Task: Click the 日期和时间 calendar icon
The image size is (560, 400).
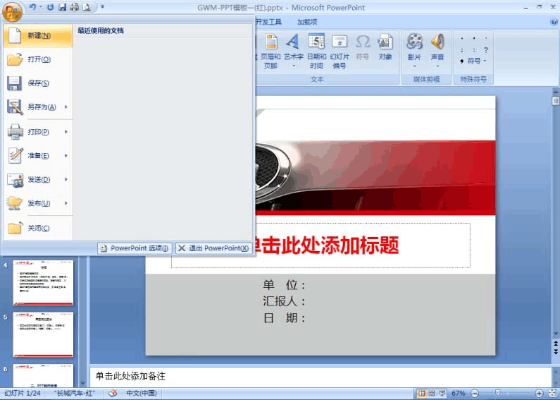Action: pyautogui.click(x=316, y=41)
